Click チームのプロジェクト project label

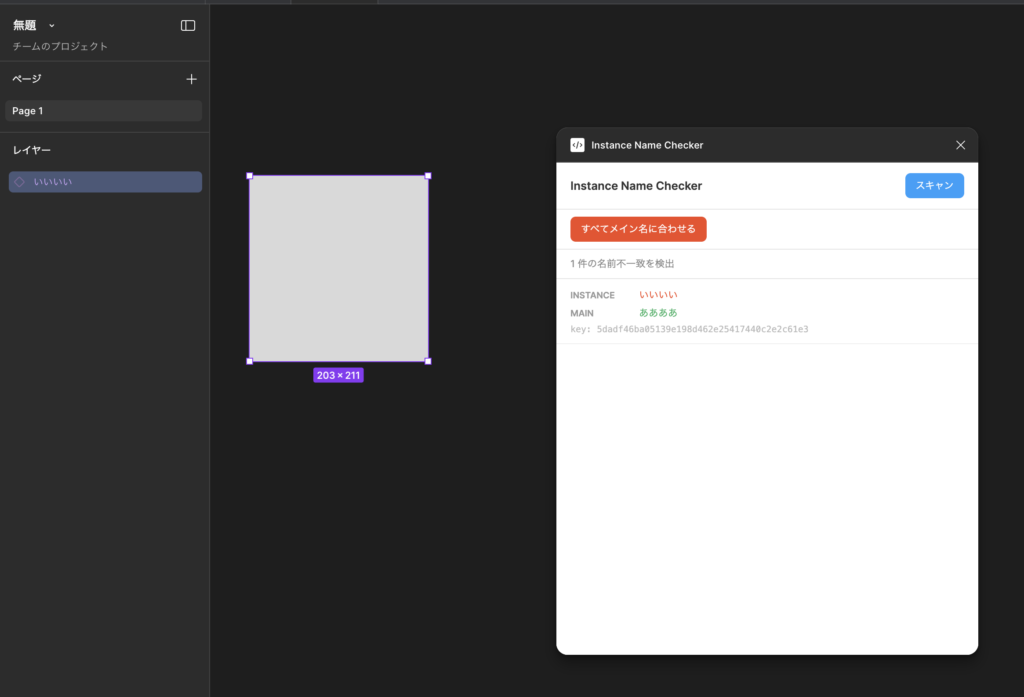60,46
